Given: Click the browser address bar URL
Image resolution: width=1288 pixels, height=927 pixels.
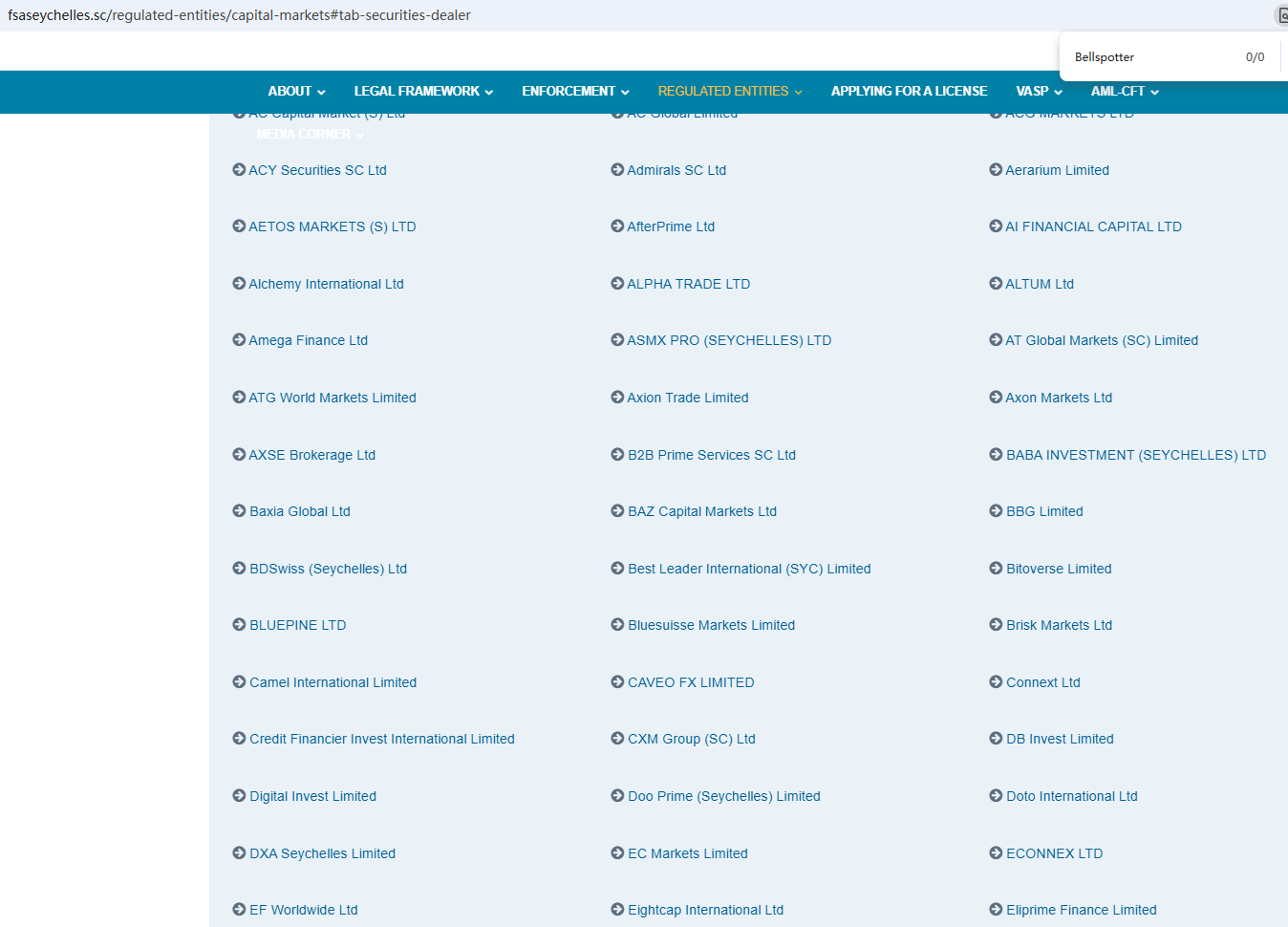Looking at the screenshot, I should pos(239,15).
